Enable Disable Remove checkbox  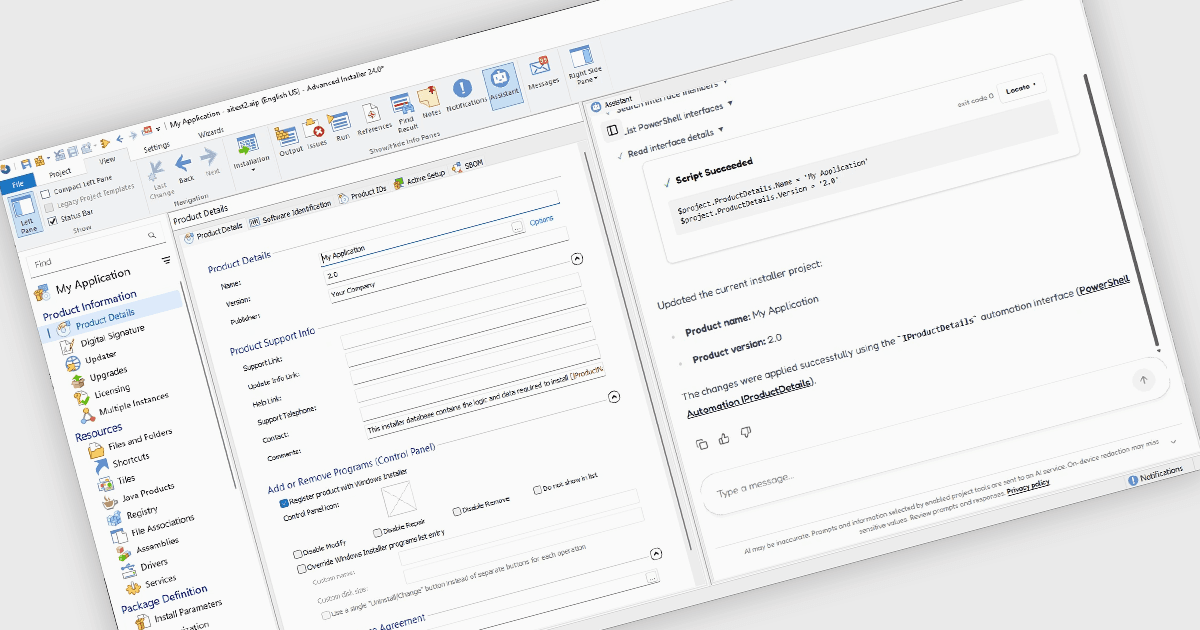click(456, 511)
